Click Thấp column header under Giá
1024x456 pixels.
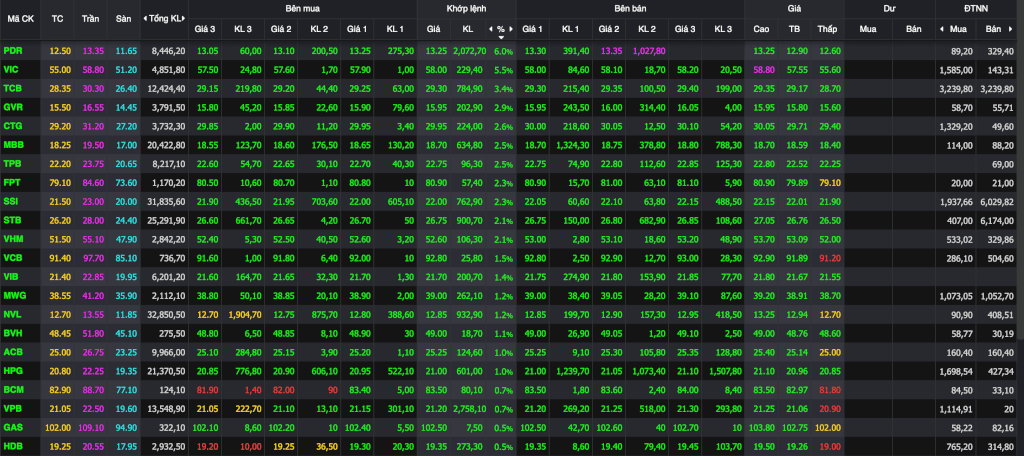coord(827,29)
